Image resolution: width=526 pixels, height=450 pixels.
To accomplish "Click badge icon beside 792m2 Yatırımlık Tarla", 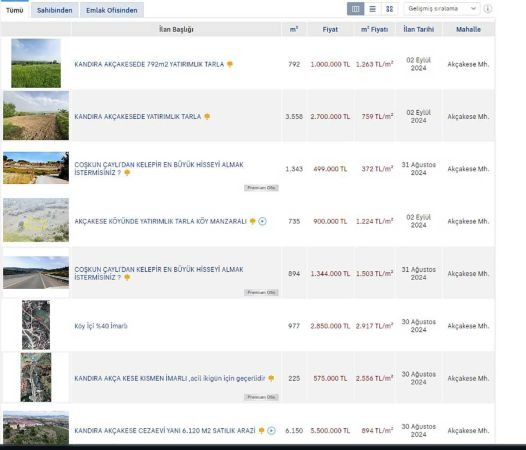I will click(230, 64).
